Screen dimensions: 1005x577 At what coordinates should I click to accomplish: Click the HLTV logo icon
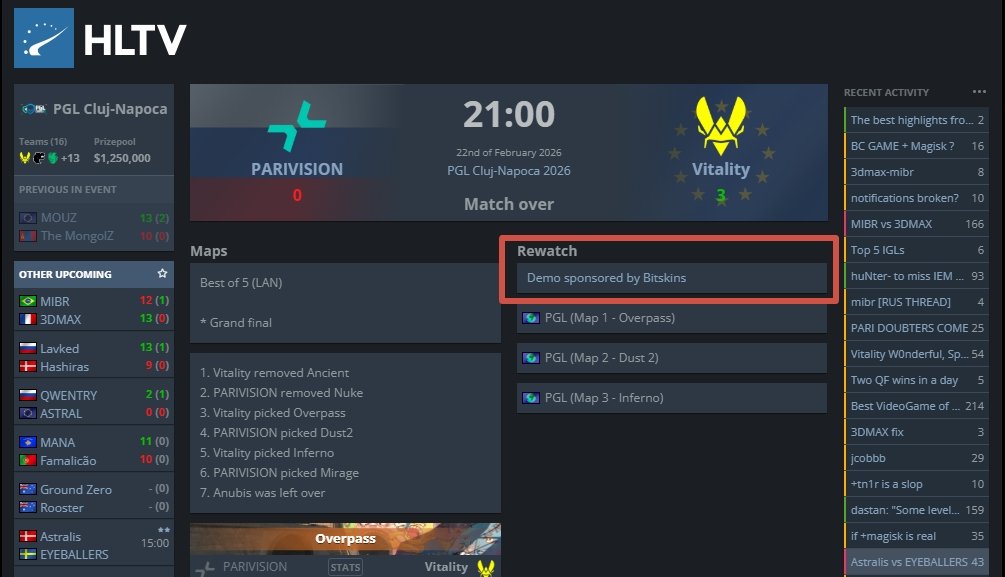44,38
